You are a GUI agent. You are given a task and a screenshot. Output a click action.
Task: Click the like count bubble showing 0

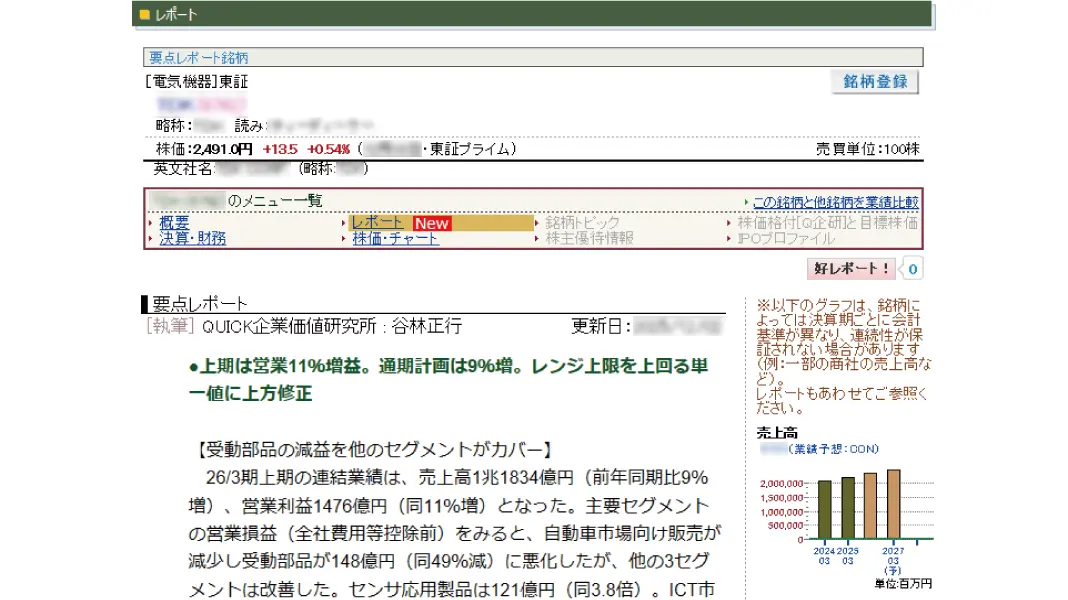pos(912,269)
